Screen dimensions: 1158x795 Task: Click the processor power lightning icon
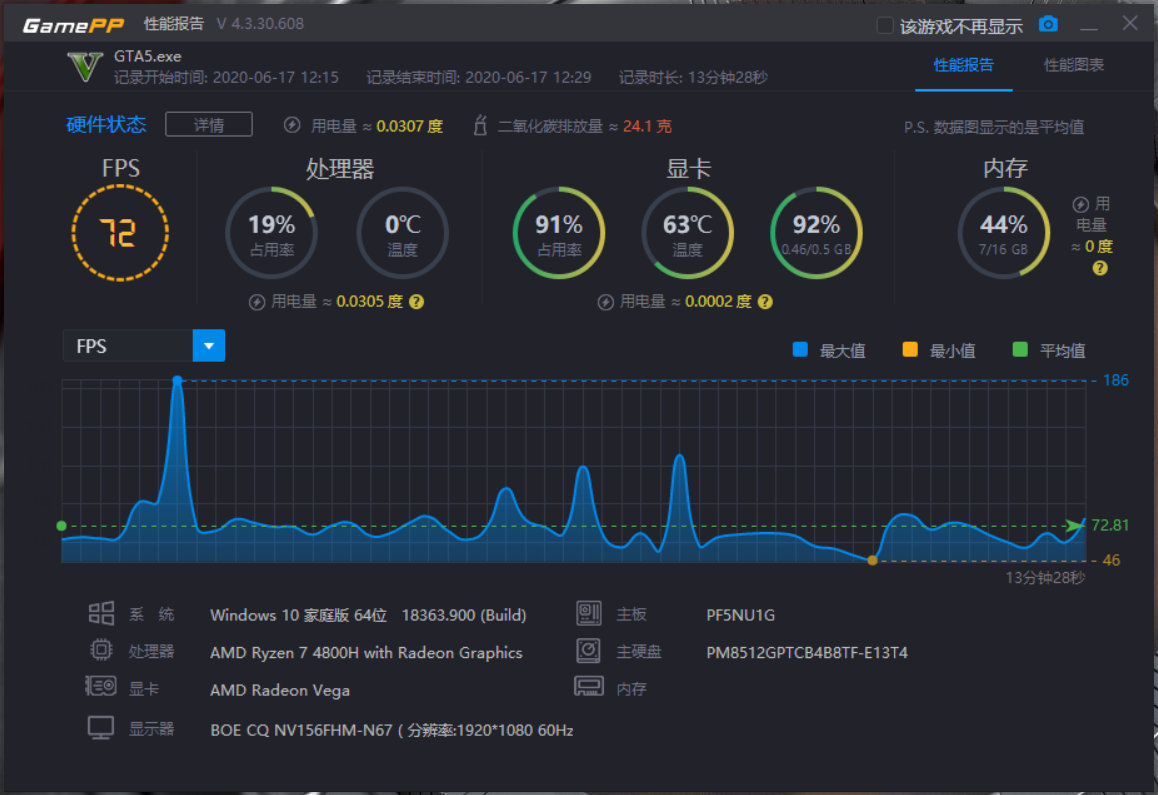(x=257, y=302)
